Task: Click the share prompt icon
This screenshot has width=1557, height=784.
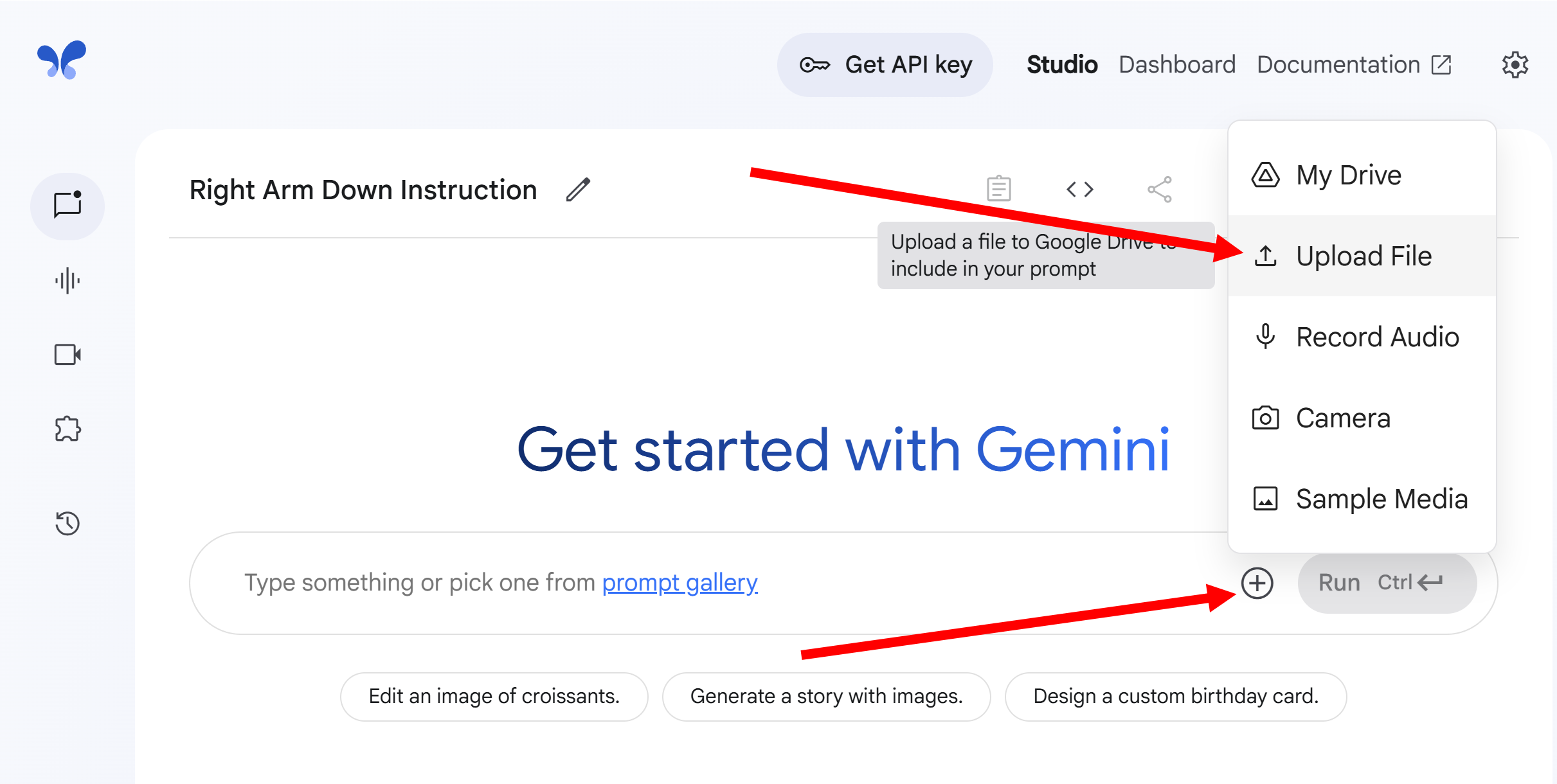Action: pyautogui.click(x=1160, y=190)
